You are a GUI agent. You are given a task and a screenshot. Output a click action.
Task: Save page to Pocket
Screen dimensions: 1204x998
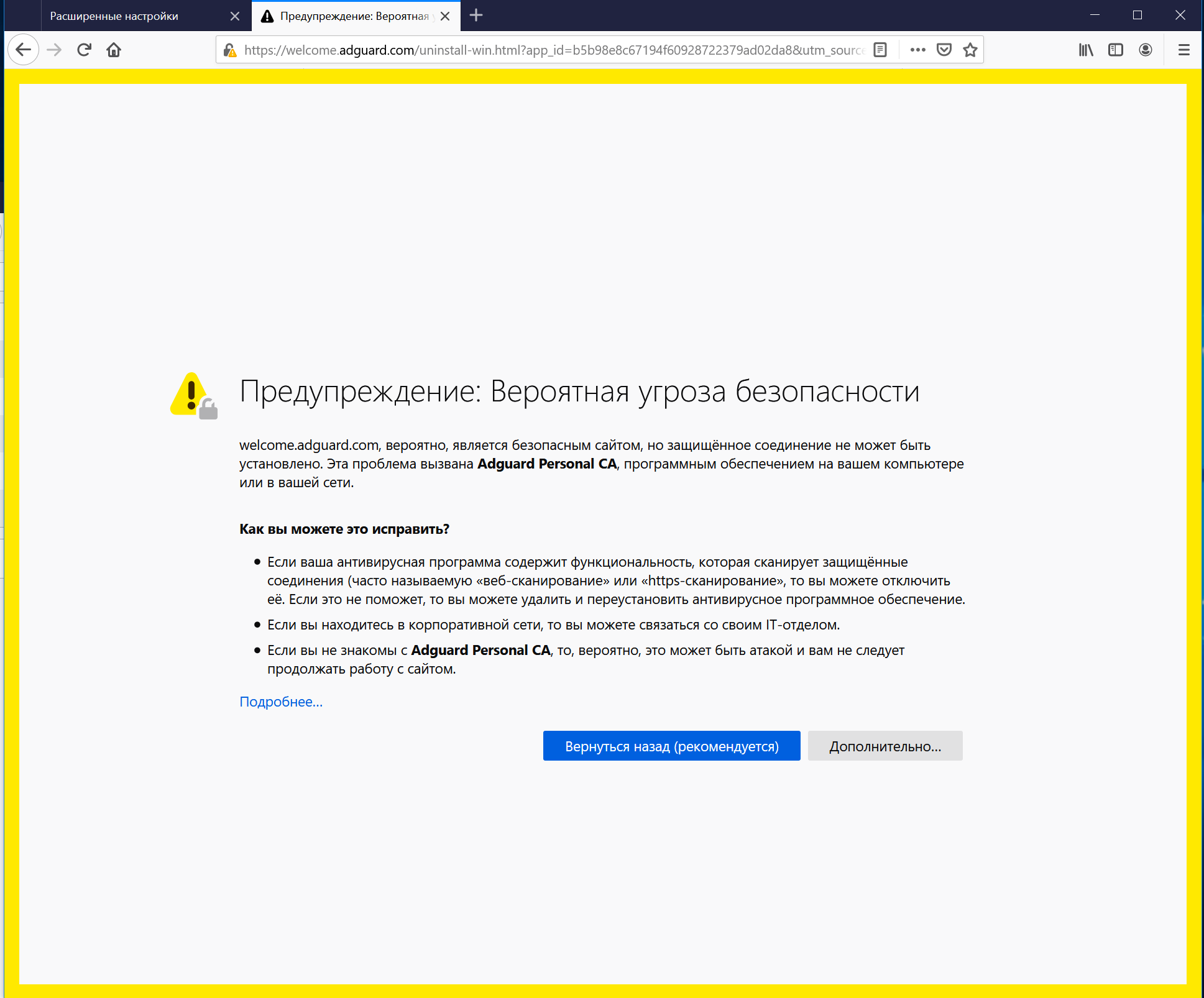tap(944, 50)
